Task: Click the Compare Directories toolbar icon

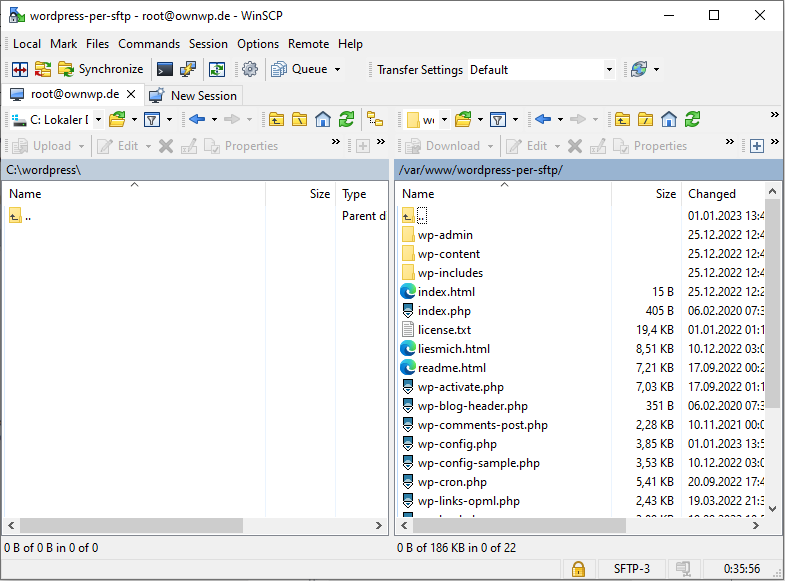Action: (x=20, y=69)
